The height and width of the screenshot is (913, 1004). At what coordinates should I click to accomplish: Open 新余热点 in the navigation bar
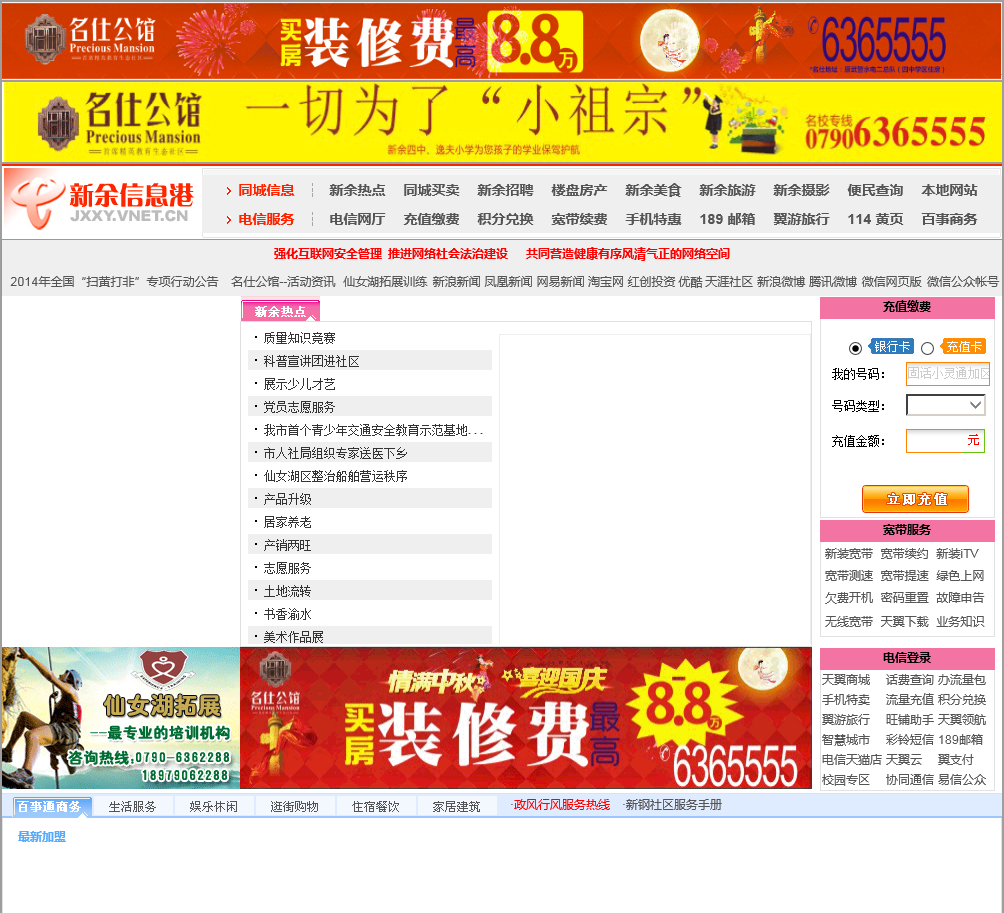coord(357,190)
